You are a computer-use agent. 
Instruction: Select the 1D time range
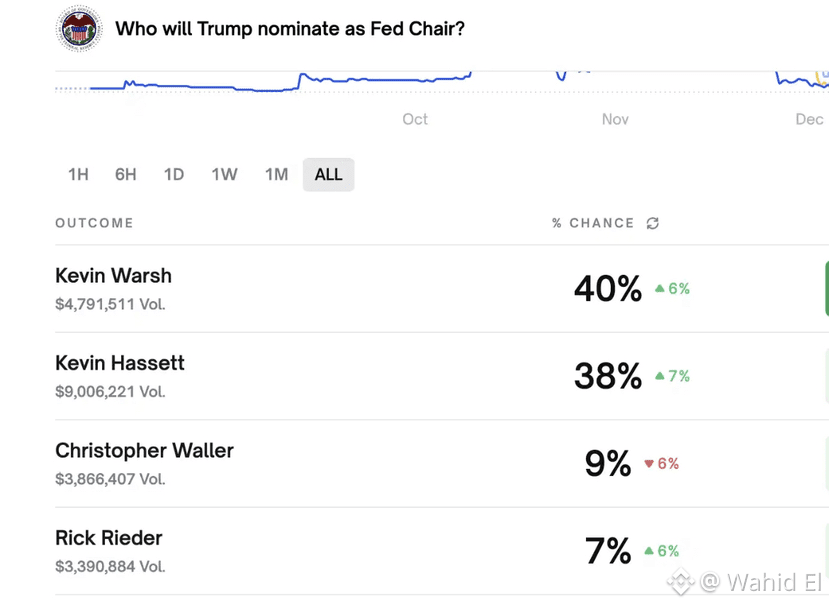[174, 175]
